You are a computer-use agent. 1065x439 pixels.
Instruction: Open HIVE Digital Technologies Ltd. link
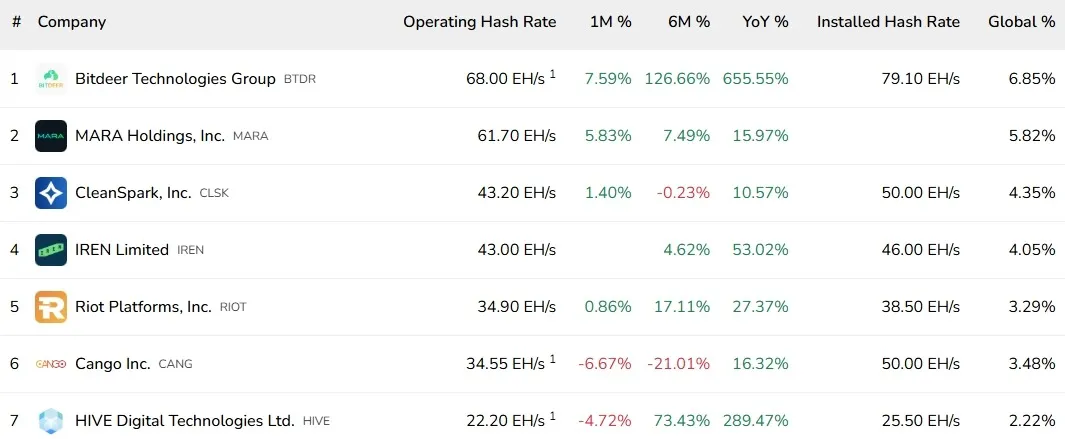185,421
